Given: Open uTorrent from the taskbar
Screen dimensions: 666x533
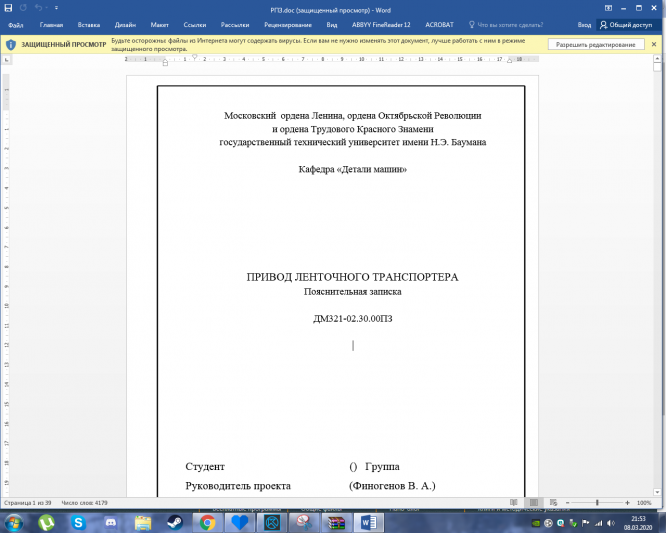Looking at the screenshot, I should point(46,522).
